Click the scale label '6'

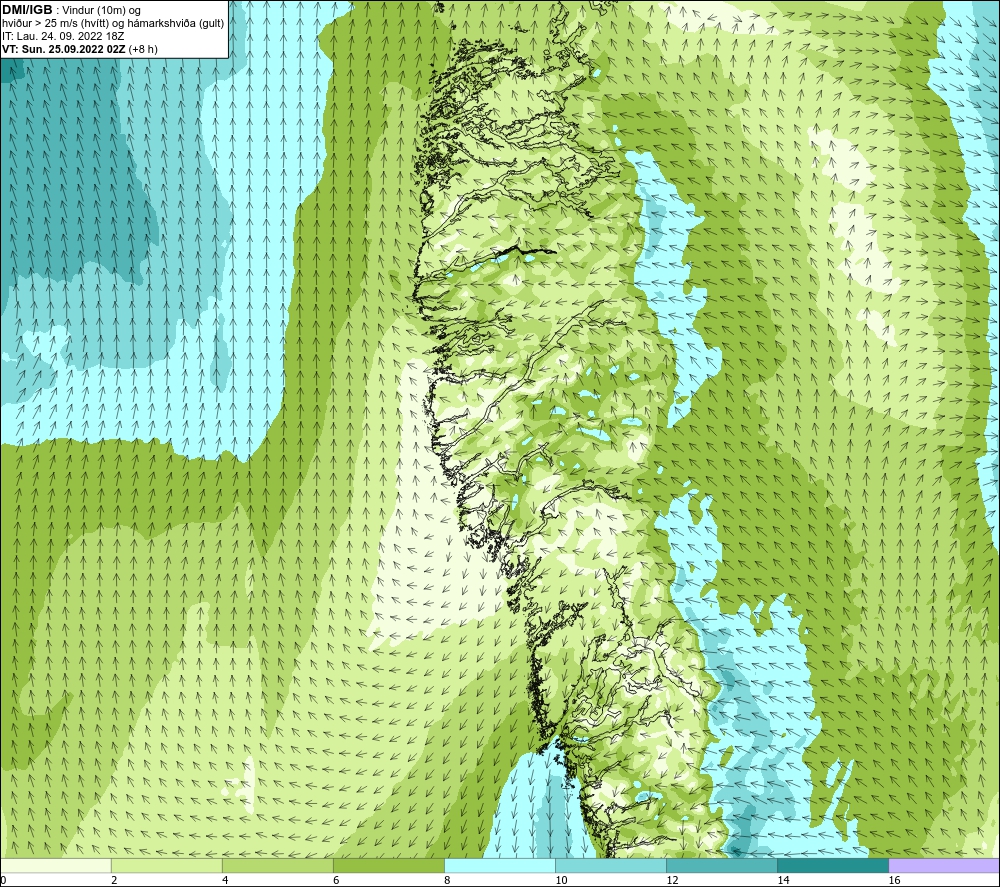click(336, 881)
